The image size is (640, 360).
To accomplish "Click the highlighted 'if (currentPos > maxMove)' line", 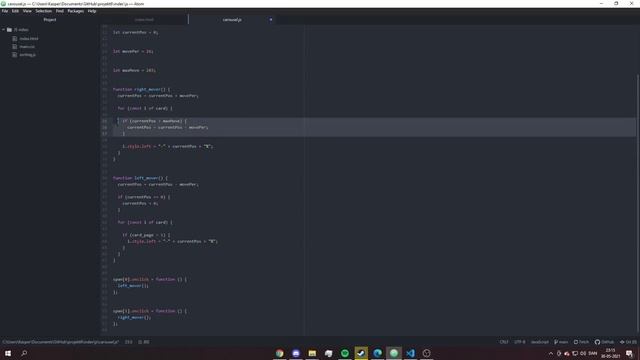I will 154,121.
